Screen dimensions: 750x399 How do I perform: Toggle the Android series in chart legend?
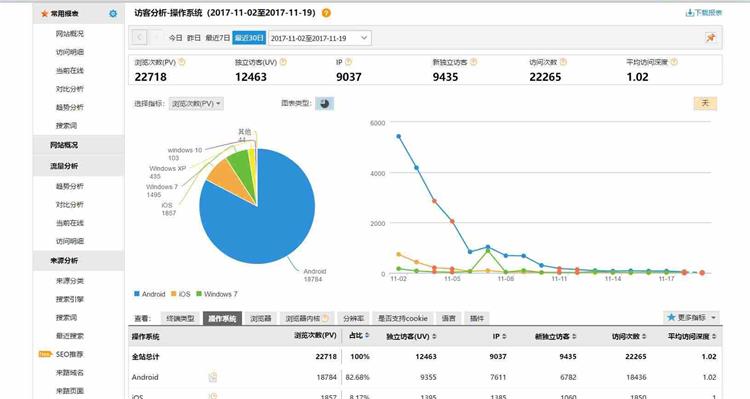point(150,294)
